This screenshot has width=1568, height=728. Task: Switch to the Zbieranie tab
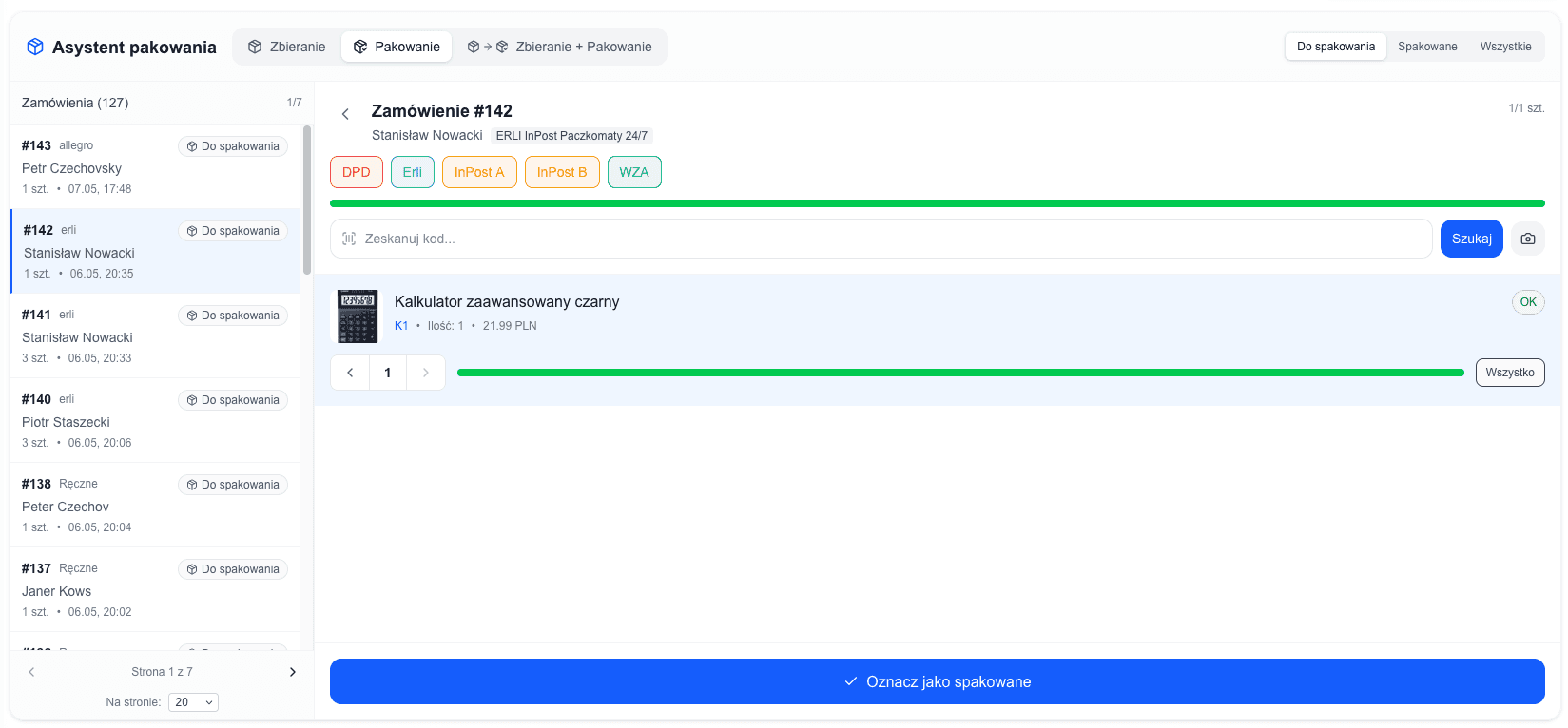point(286,47)
